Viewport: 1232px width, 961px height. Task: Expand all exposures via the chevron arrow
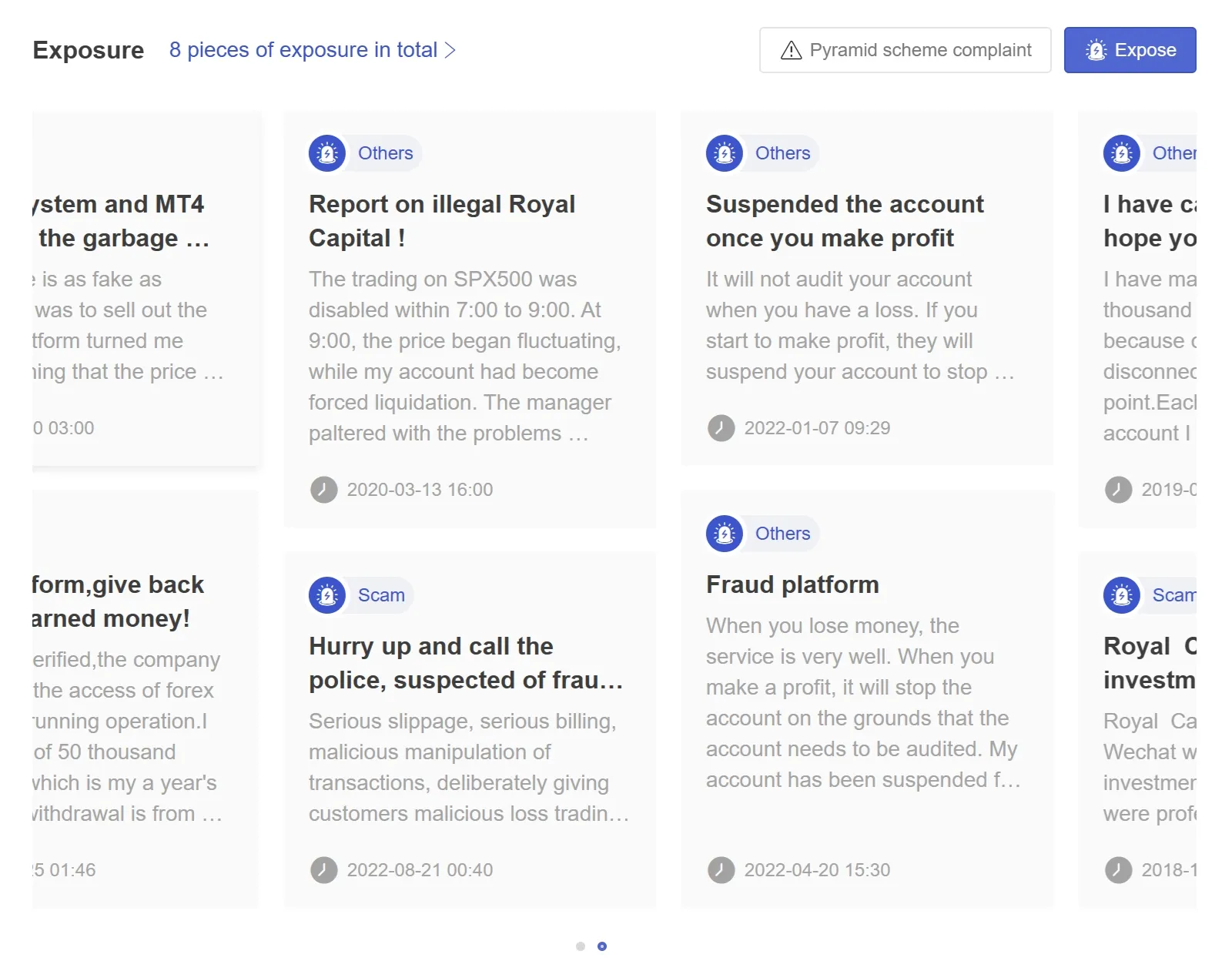450,50
